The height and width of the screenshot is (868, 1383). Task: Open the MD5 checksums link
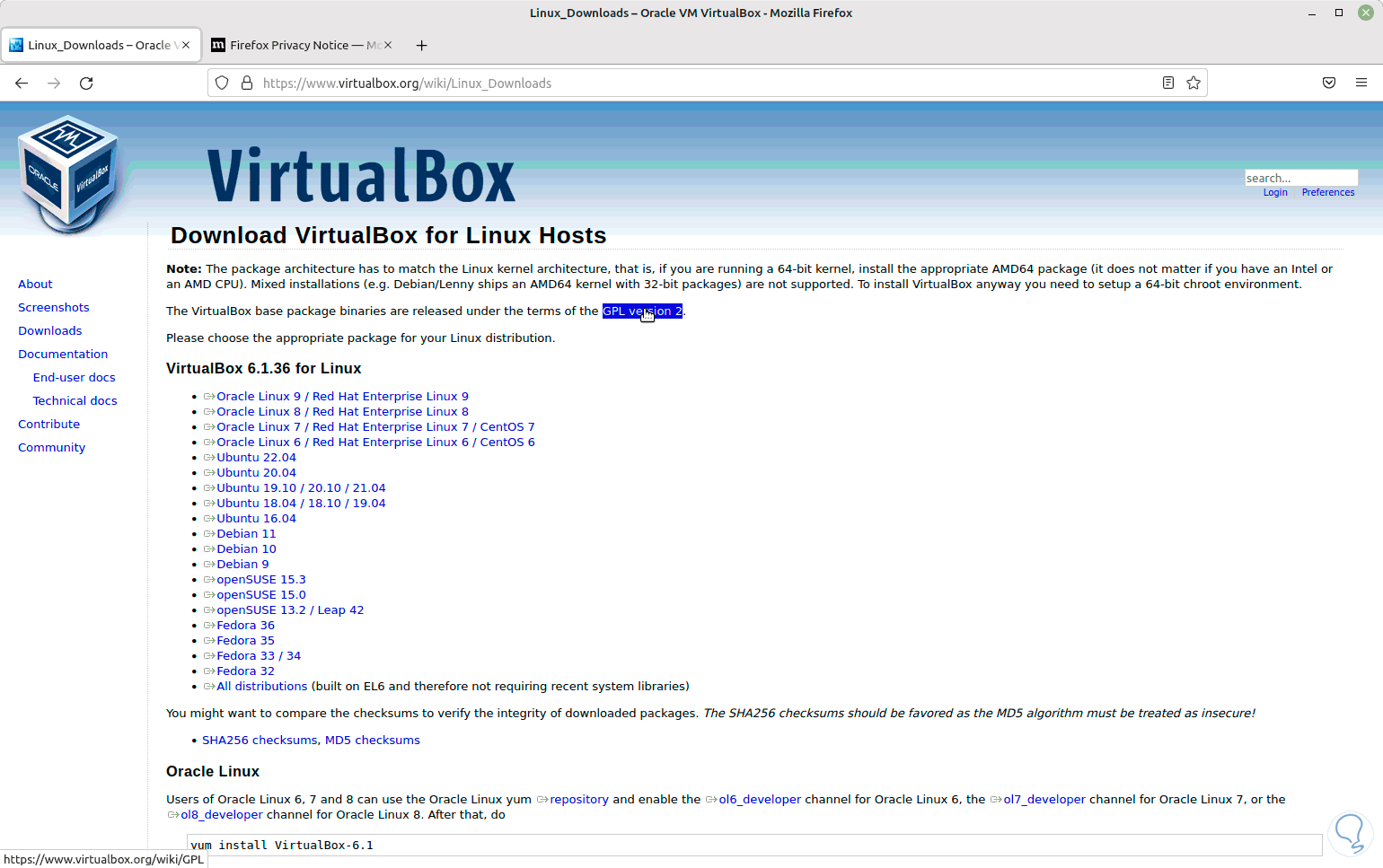pyautogui.click(x=373, y=741)
